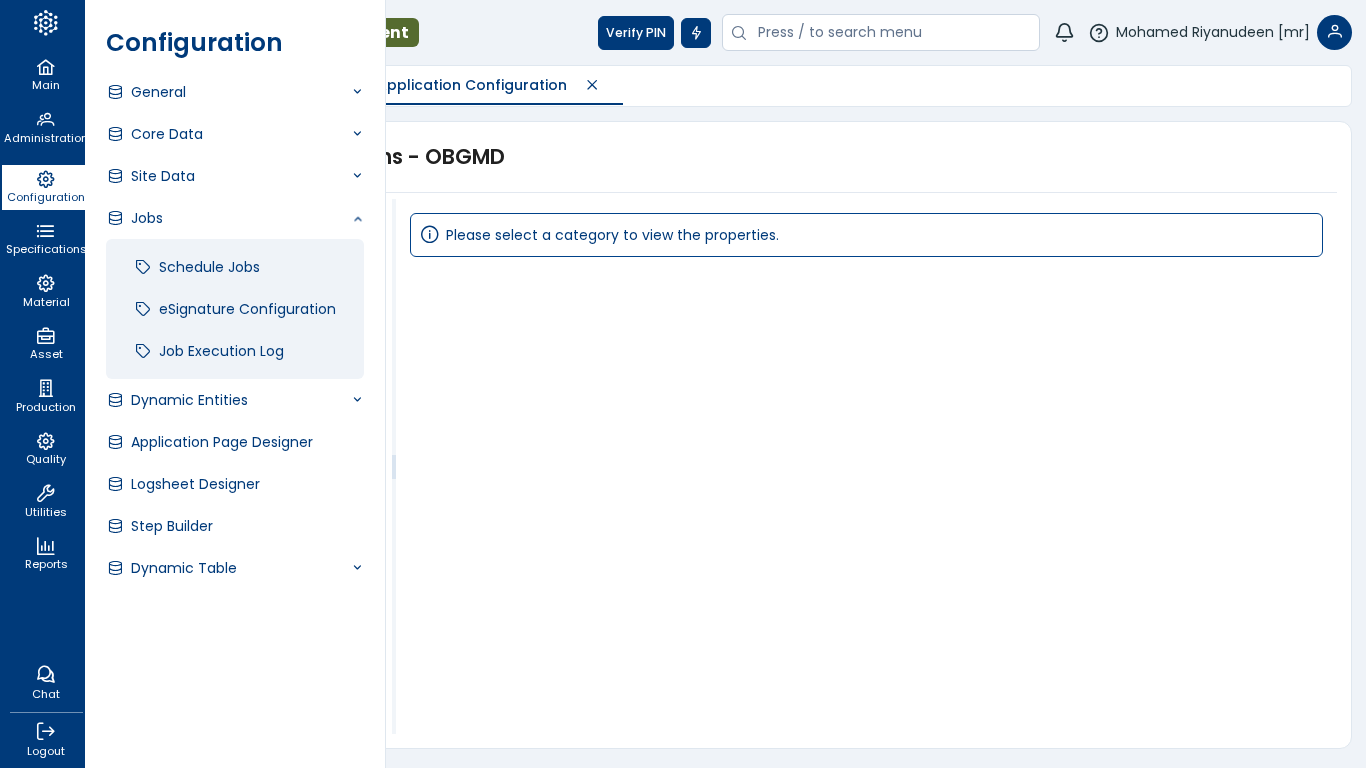Open the Reports chart icon
The image size is (1366, 768).
pos(45,553)
